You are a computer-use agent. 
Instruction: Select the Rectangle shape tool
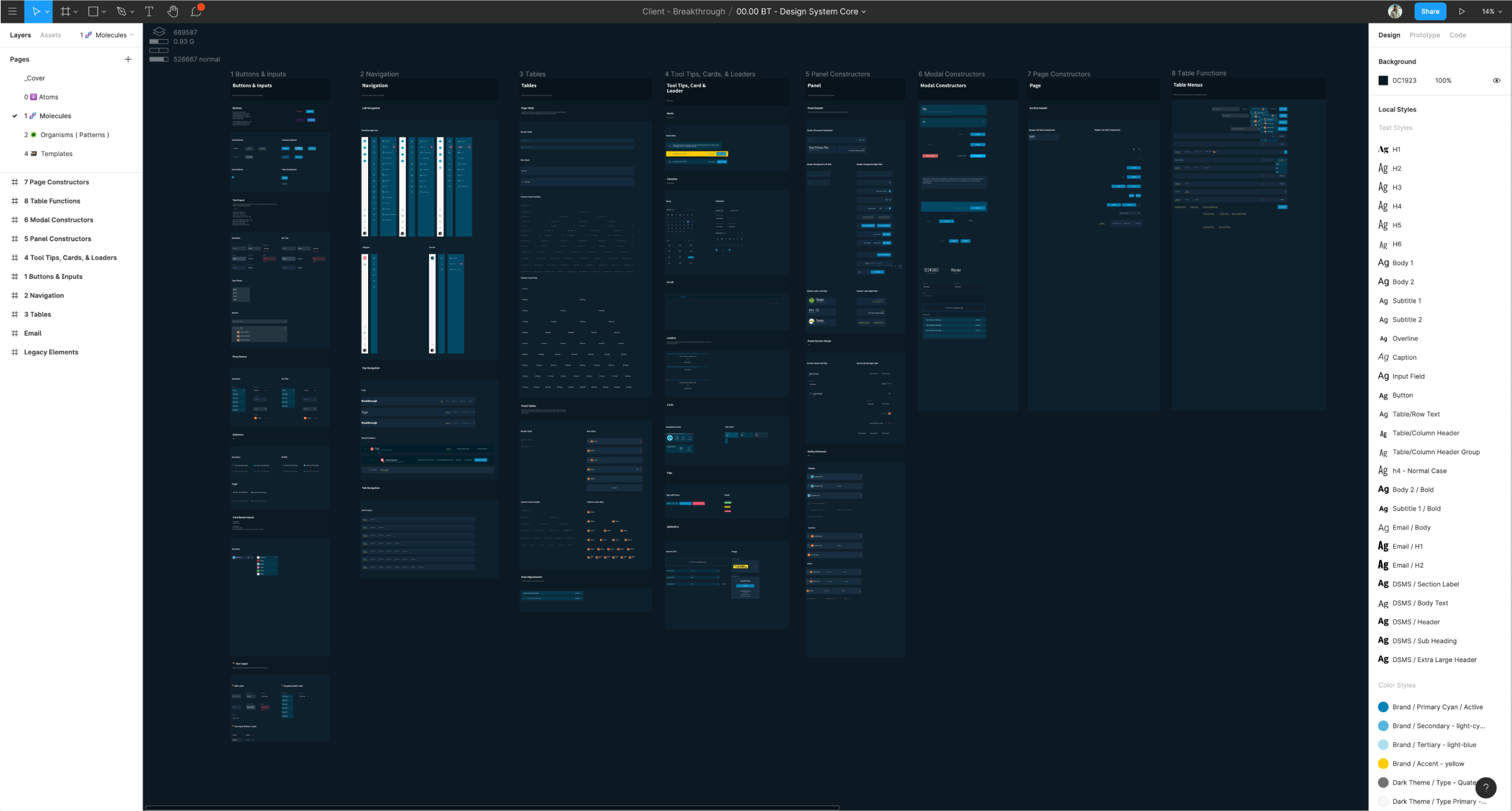click(93, 11)
